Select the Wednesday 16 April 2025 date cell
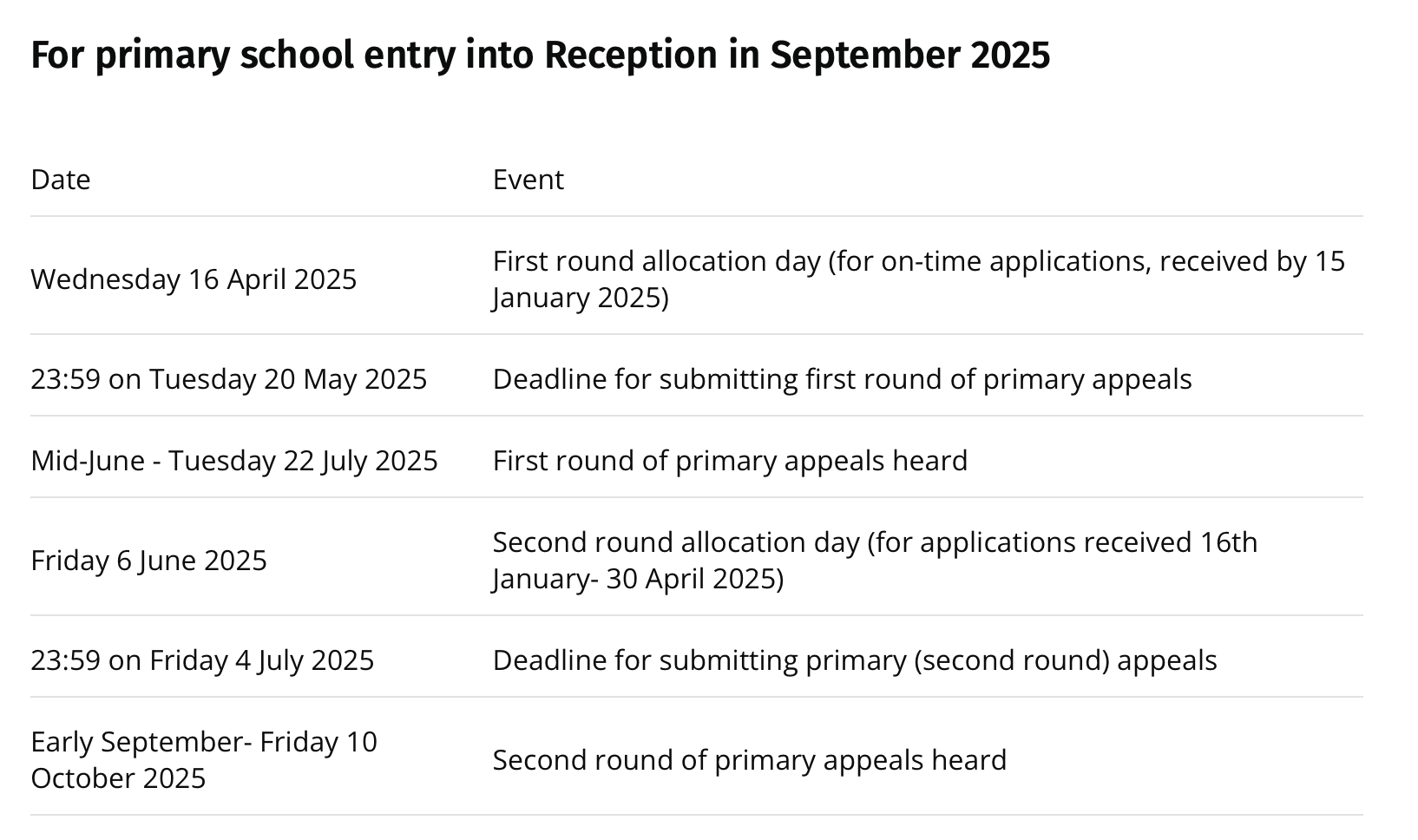Image resolution: width=1418 pixels, height=840 pixels. pyautogui.click(x=194, y=279)
